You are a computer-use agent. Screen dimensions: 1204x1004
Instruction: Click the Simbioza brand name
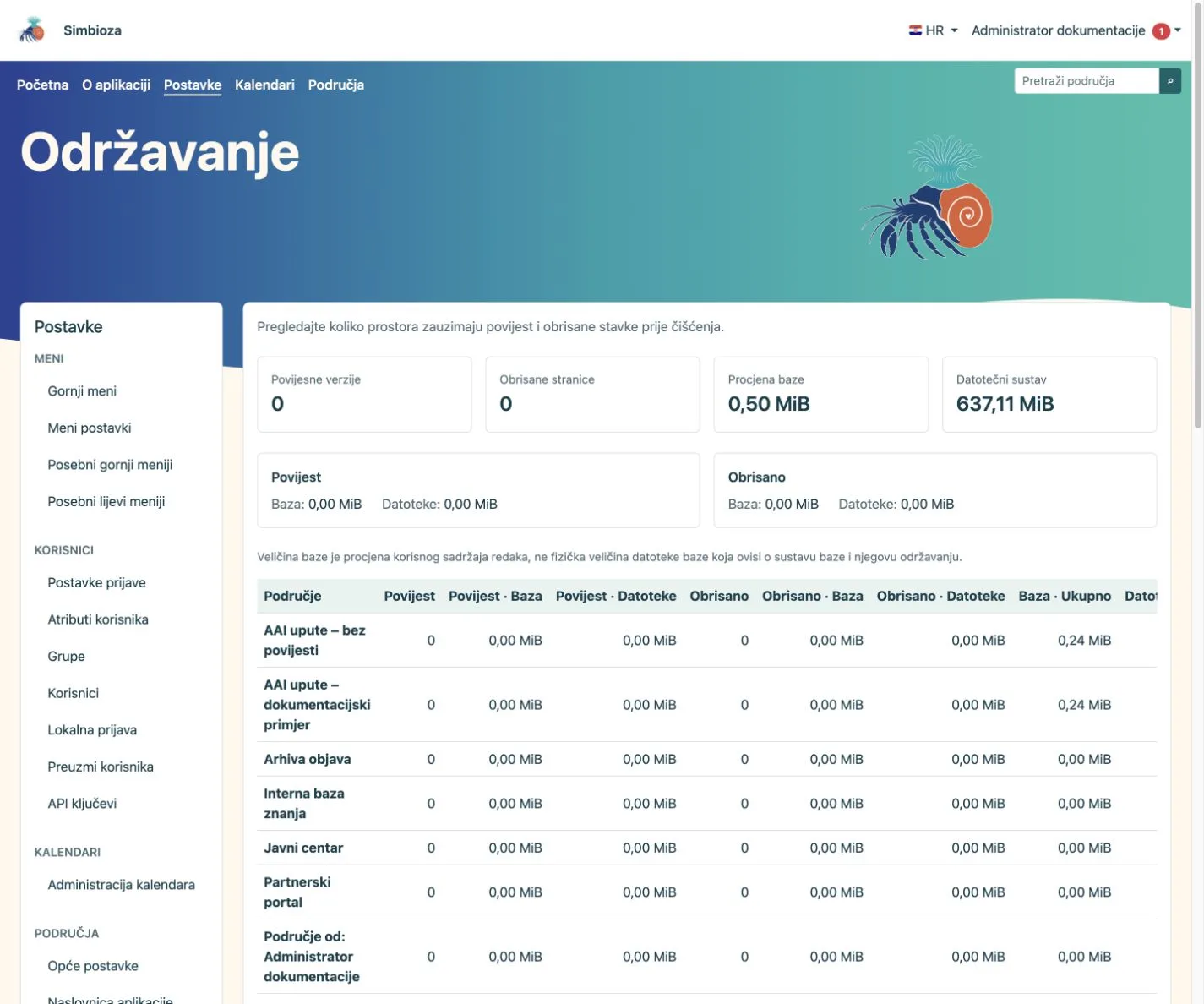[92, 30]
